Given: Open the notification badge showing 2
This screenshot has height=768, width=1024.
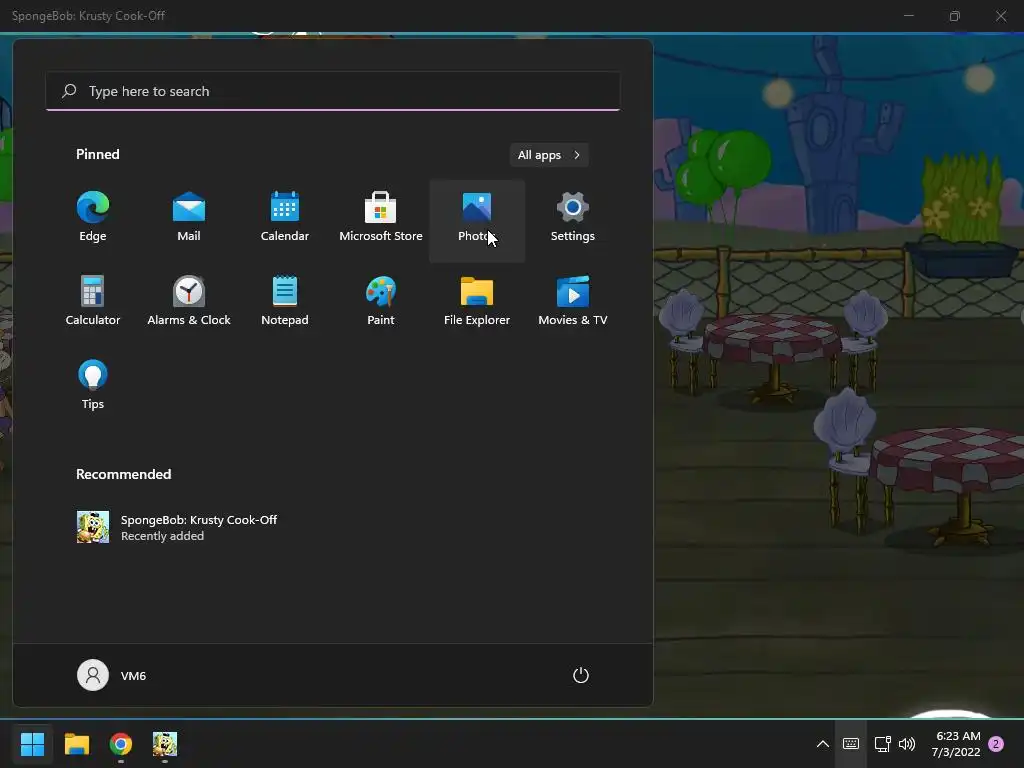Looking at the screenshot, I should (x=996, y=744).
